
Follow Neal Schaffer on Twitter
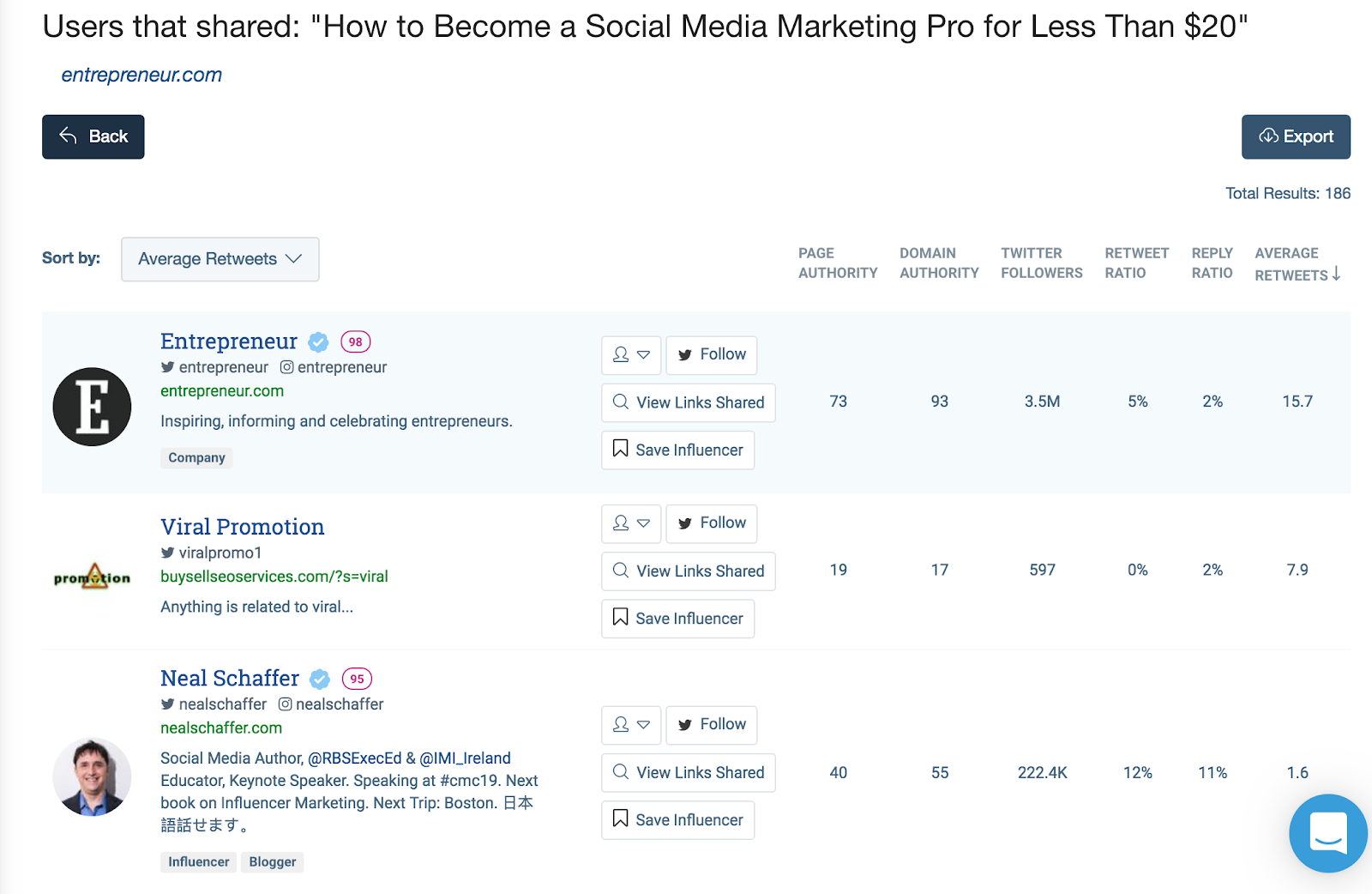point(711,725)
